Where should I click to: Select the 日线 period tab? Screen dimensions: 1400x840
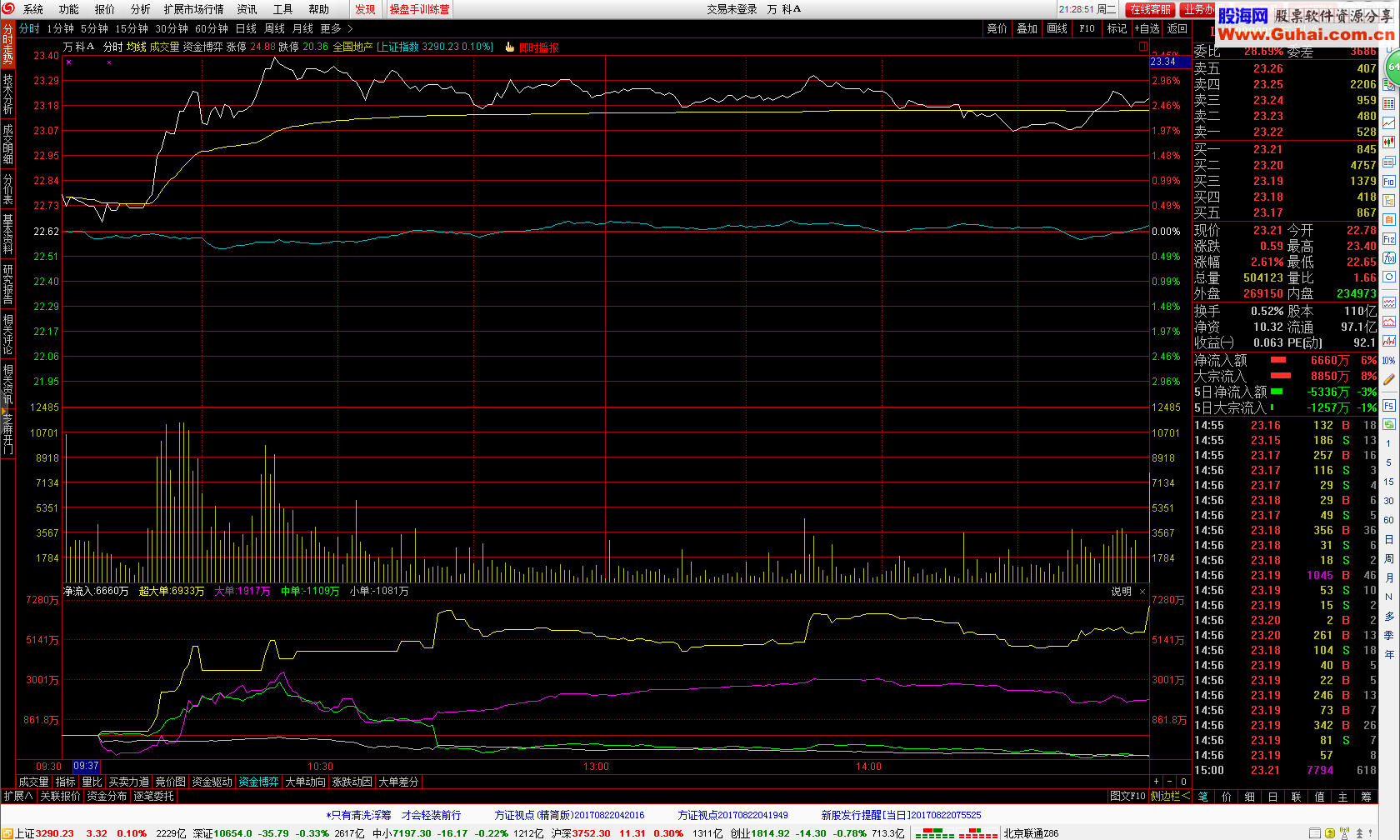click(247, 28)
